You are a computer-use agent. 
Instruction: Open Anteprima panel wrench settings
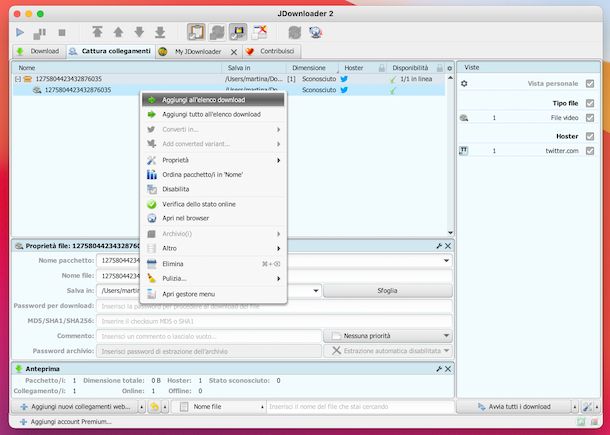[x=439, y=369]
